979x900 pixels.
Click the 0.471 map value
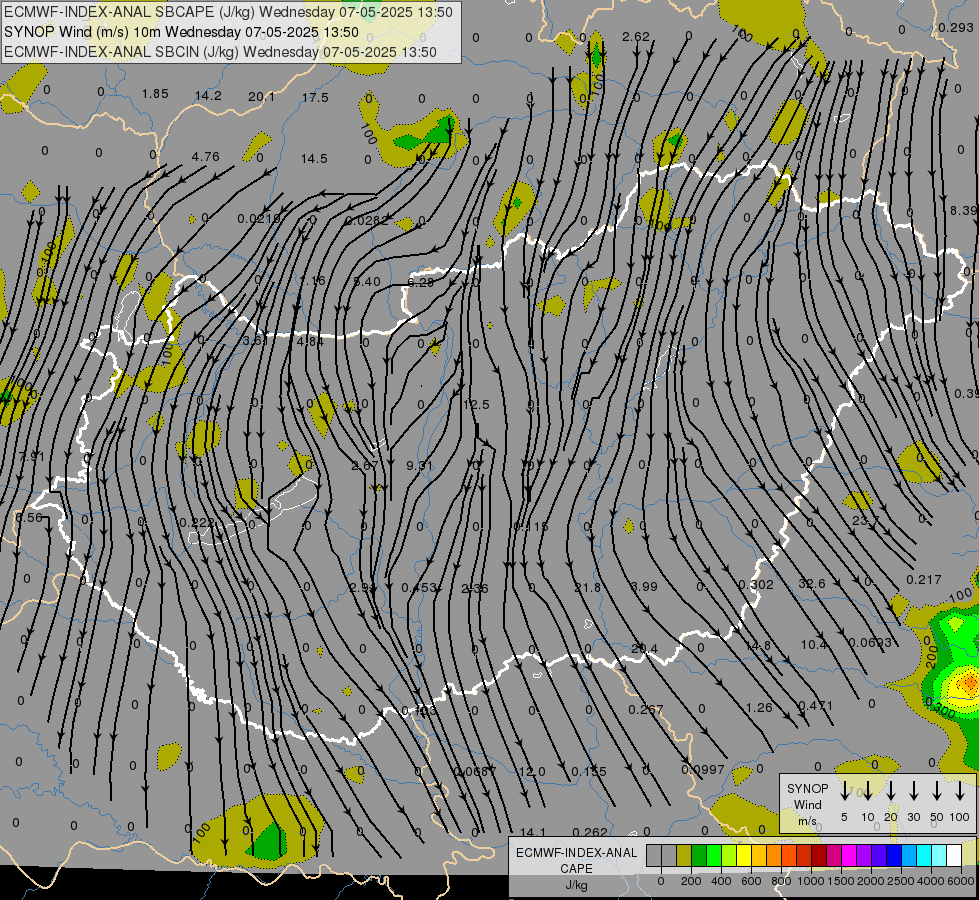coord(815,706)
